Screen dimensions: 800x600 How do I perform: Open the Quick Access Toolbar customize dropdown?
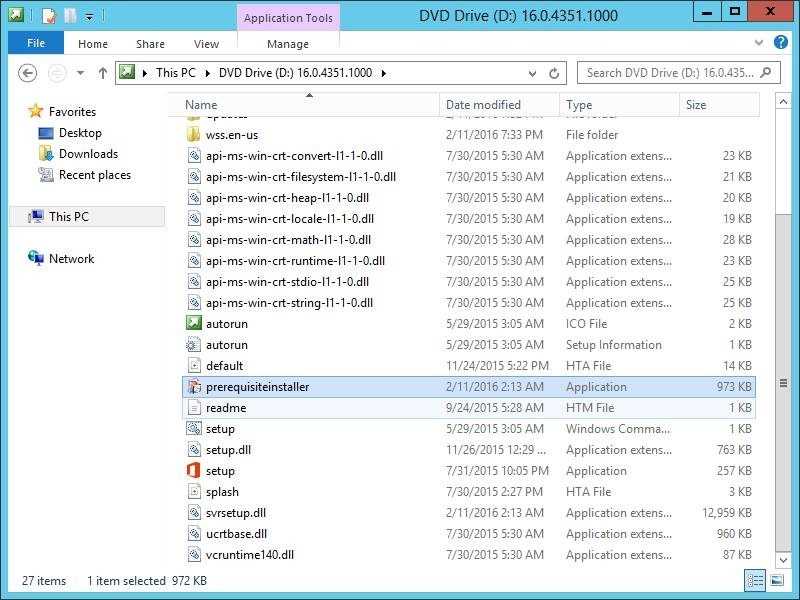89,17
